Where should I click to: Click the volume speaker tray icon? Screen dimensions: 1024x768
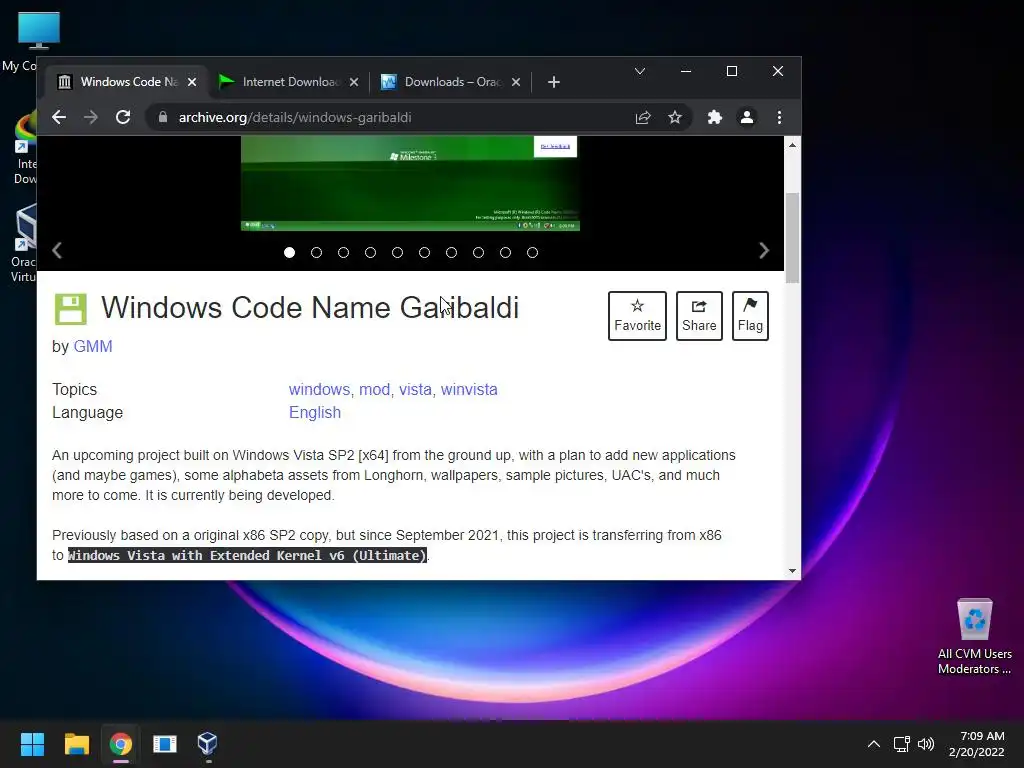[926, 744]
